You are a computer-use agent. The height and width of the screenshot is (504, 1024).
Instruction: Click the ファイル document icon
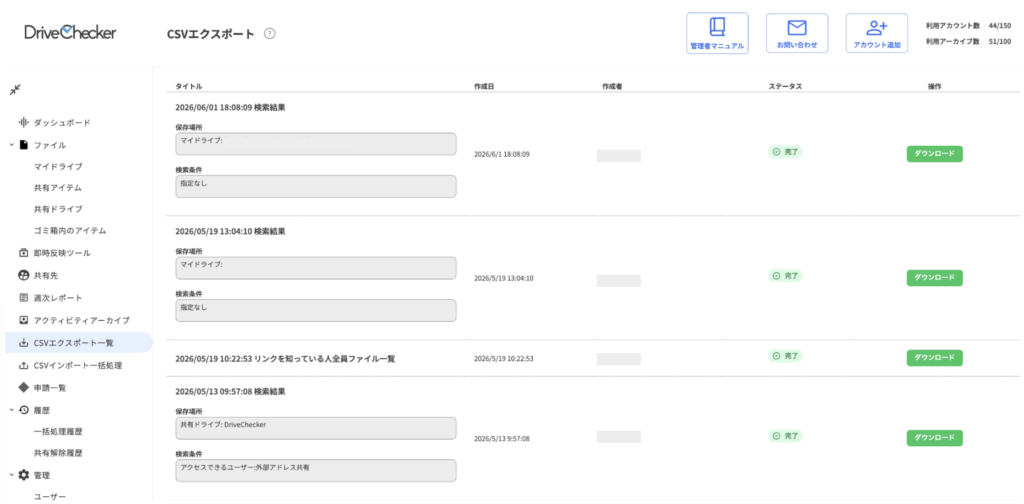24,144
